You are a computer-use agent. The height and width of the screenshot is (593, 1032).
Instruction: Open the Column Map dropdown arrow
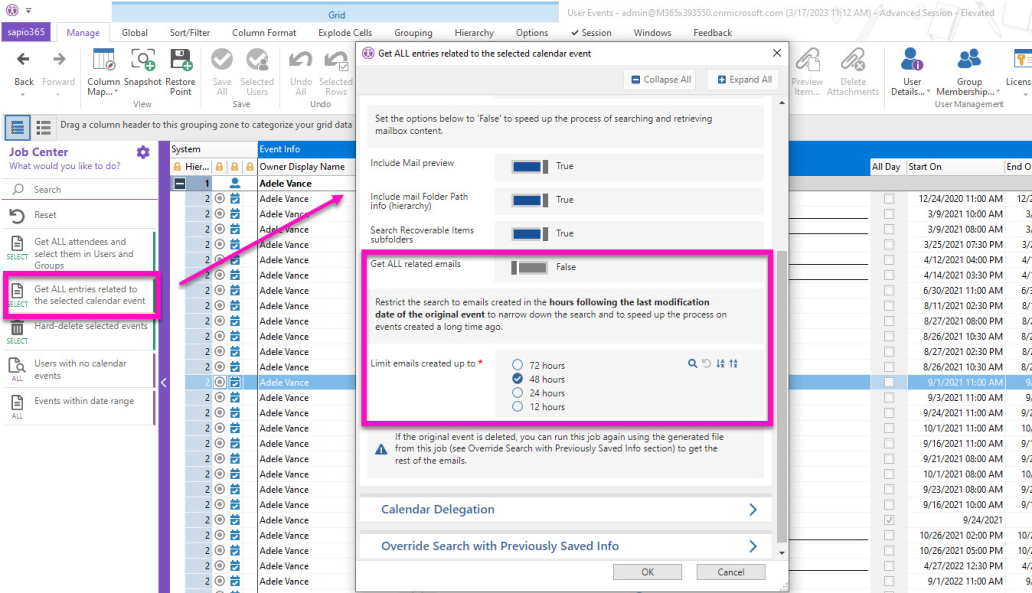(116, 92)
